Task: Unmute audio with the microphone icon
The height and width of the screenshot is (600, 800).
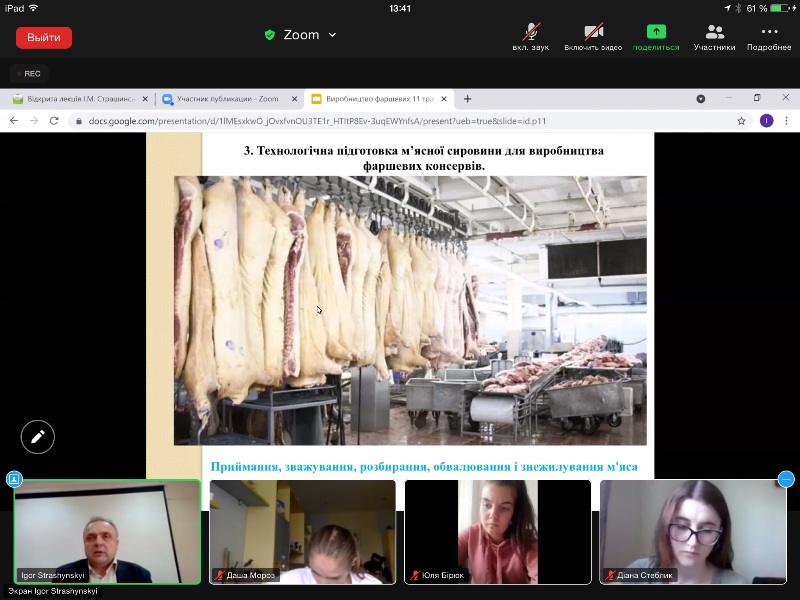Action: (532, 33)
